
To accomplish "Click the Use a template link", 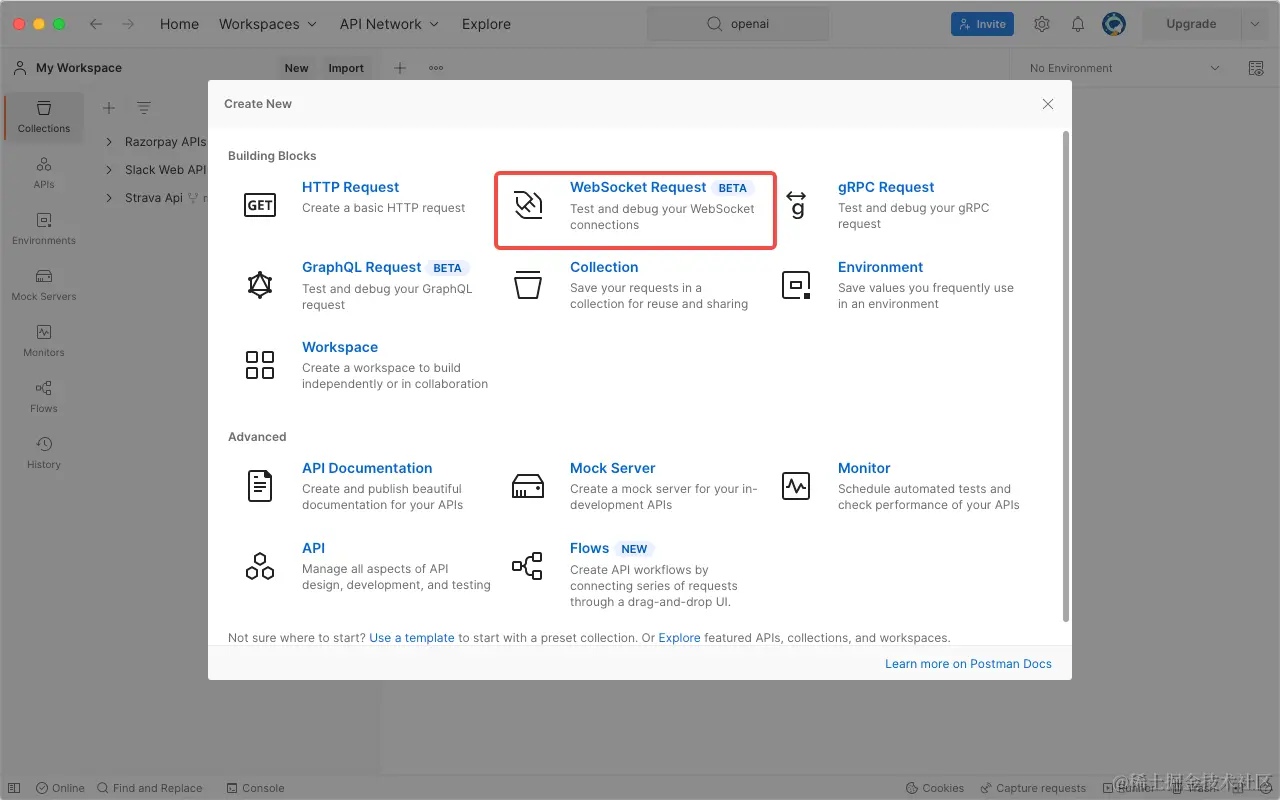I will pyautogui.click(x=411, y=637).
